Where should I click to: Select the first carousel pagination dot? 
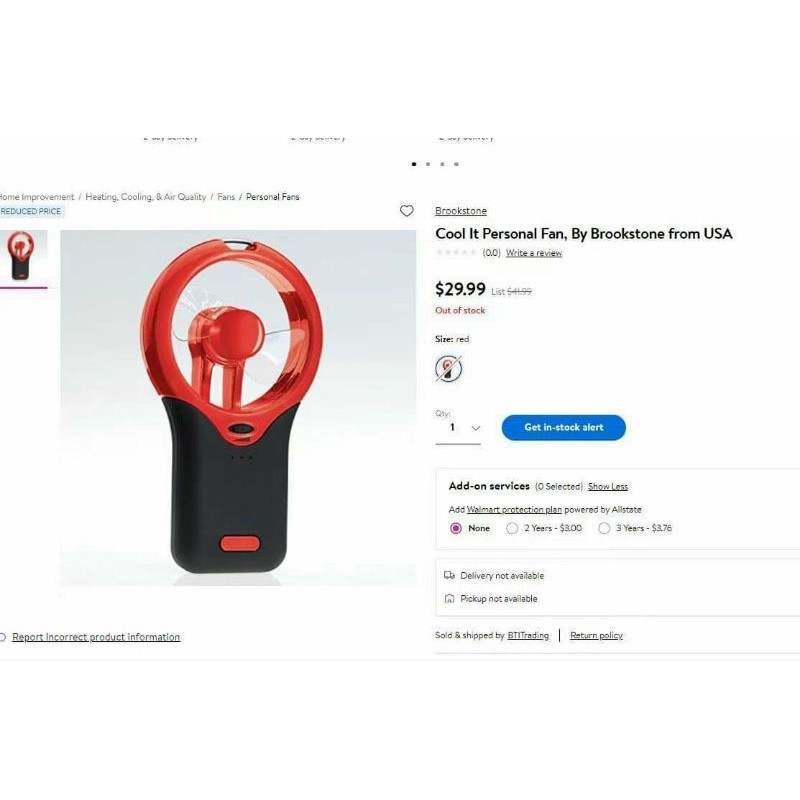click(x=414, y=164)
